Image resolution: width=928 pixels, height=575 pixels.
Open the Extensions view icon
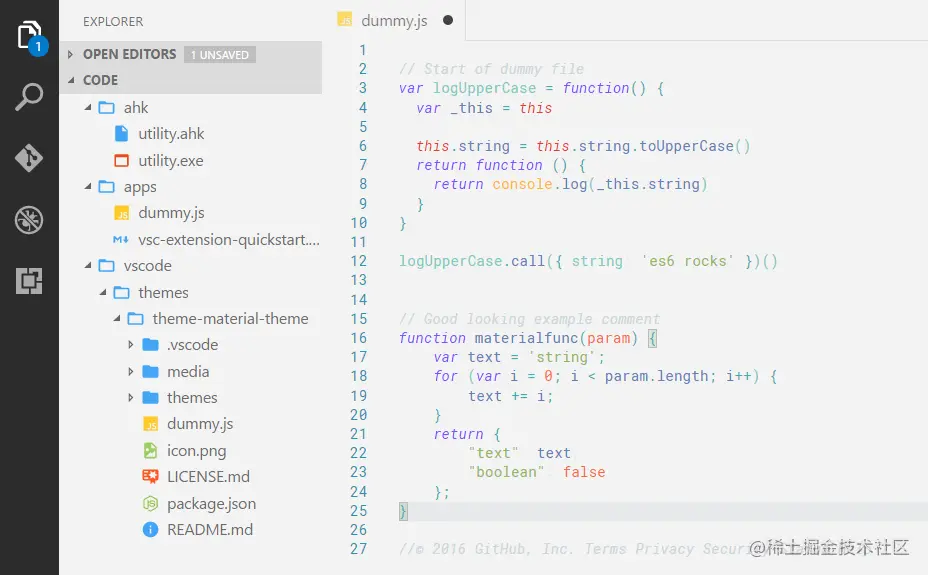[29, 282]
